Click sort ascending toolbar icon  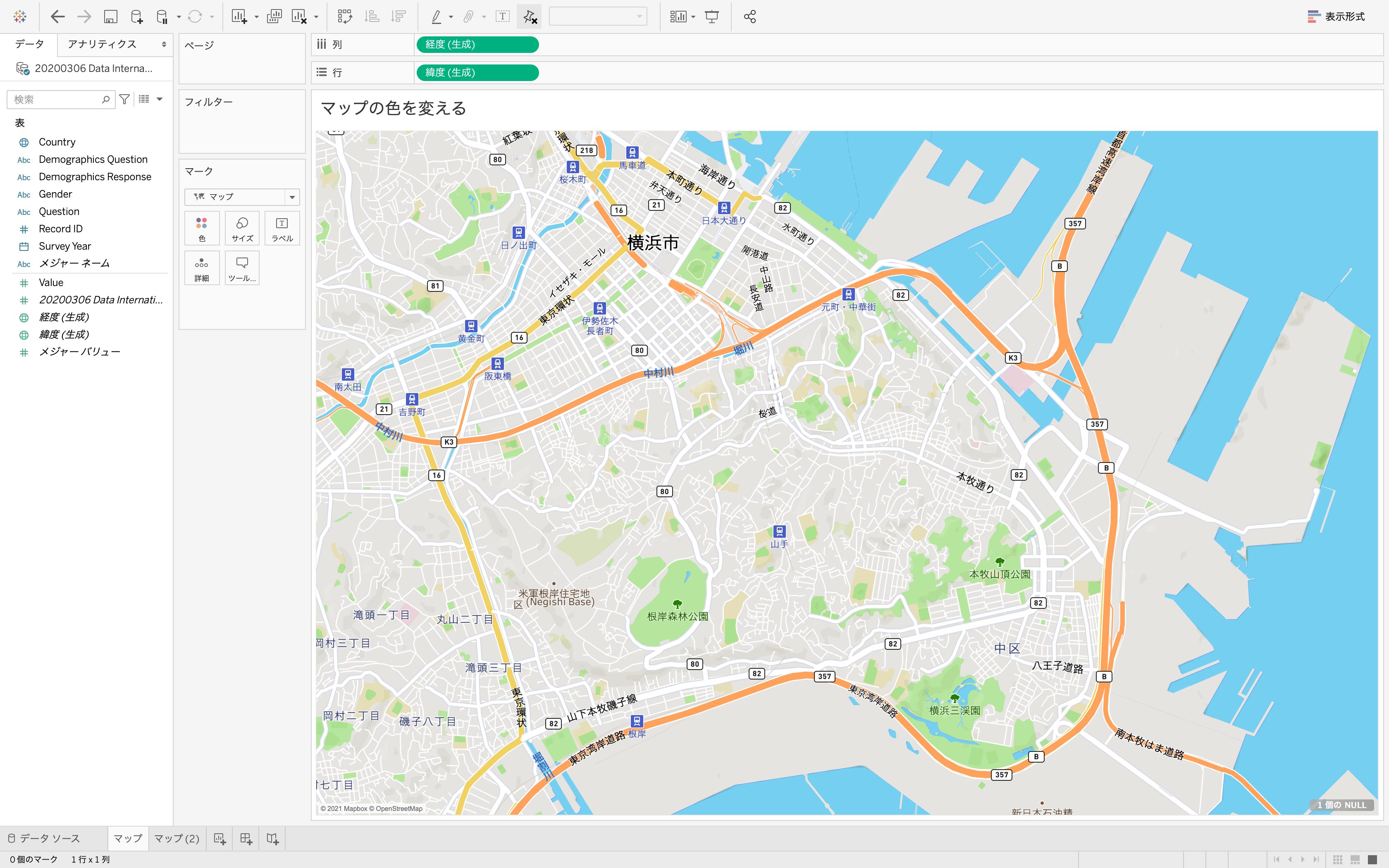[372, 17]
